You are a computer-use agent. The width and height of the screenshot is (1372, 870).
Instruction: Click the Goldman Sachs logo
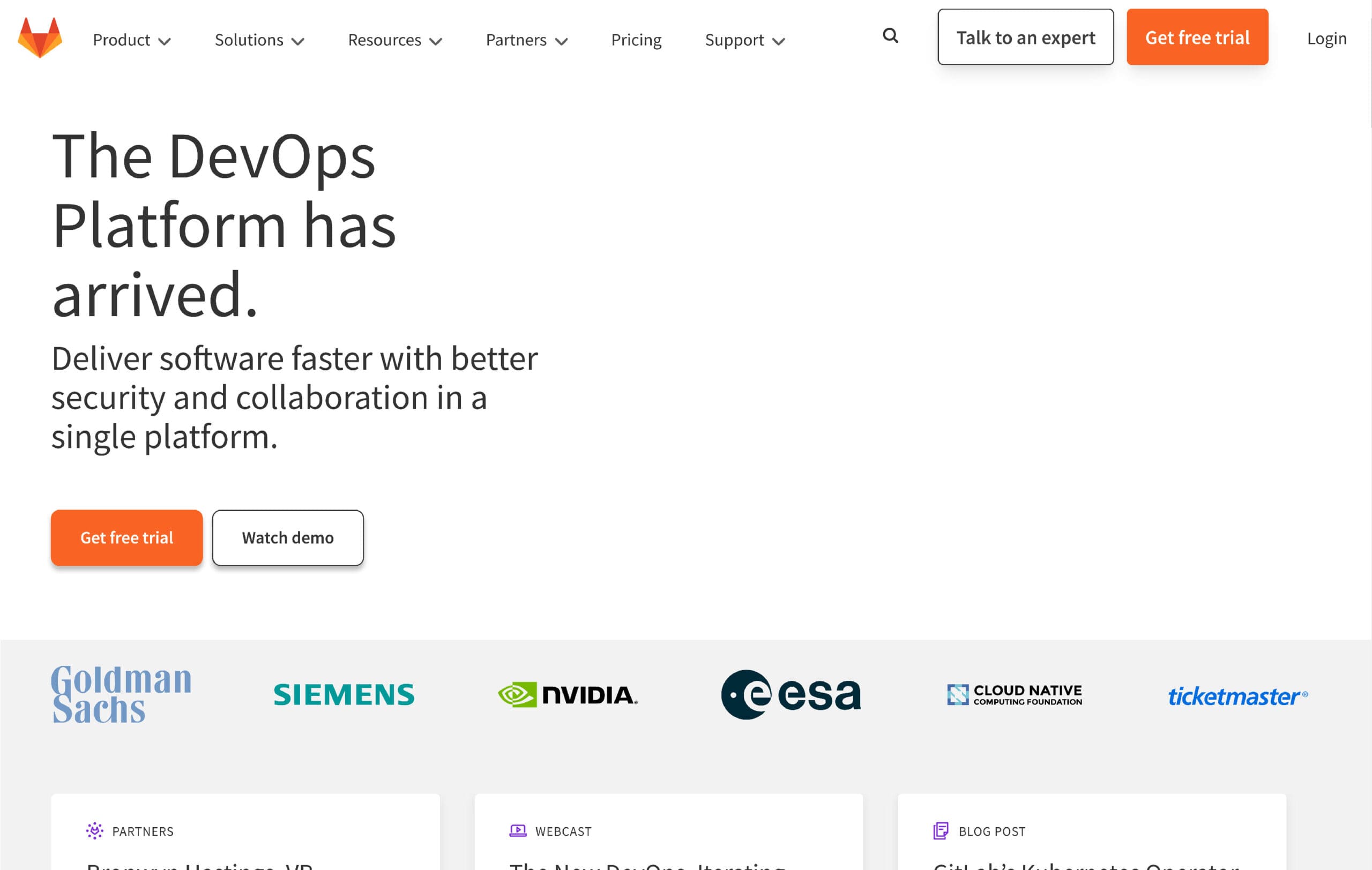click(x=121, y=694)
